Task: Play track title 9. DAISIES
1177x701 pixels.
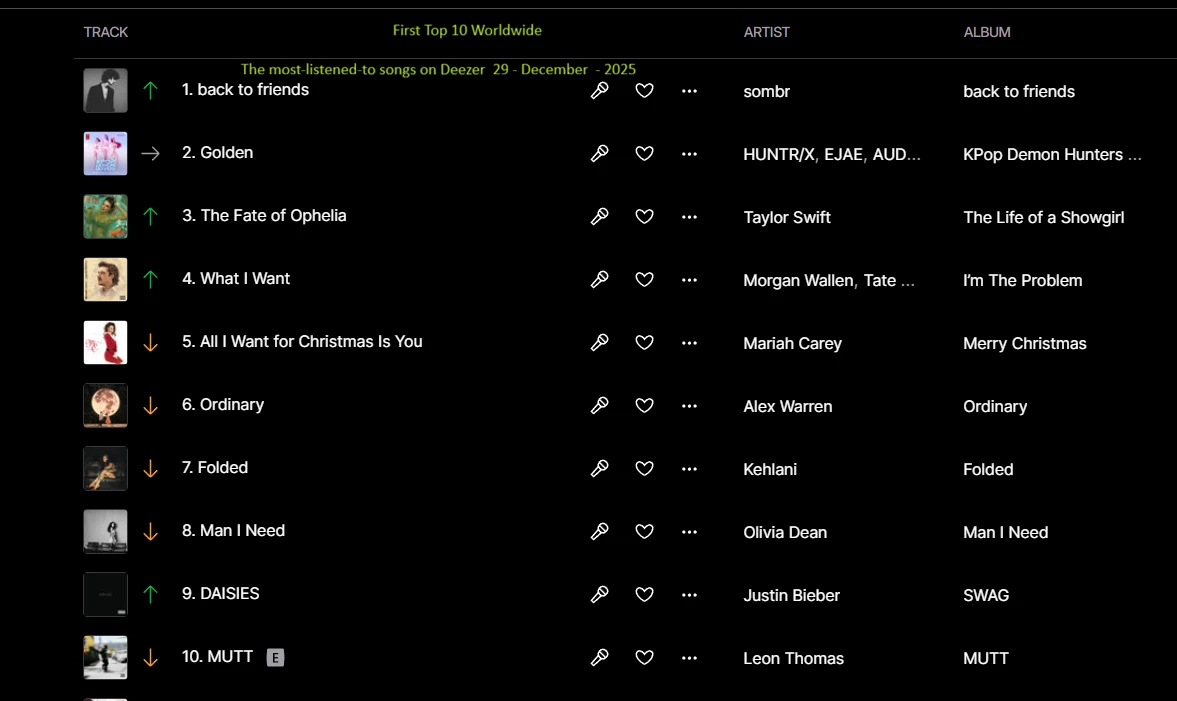Action: tap(220, 593)
